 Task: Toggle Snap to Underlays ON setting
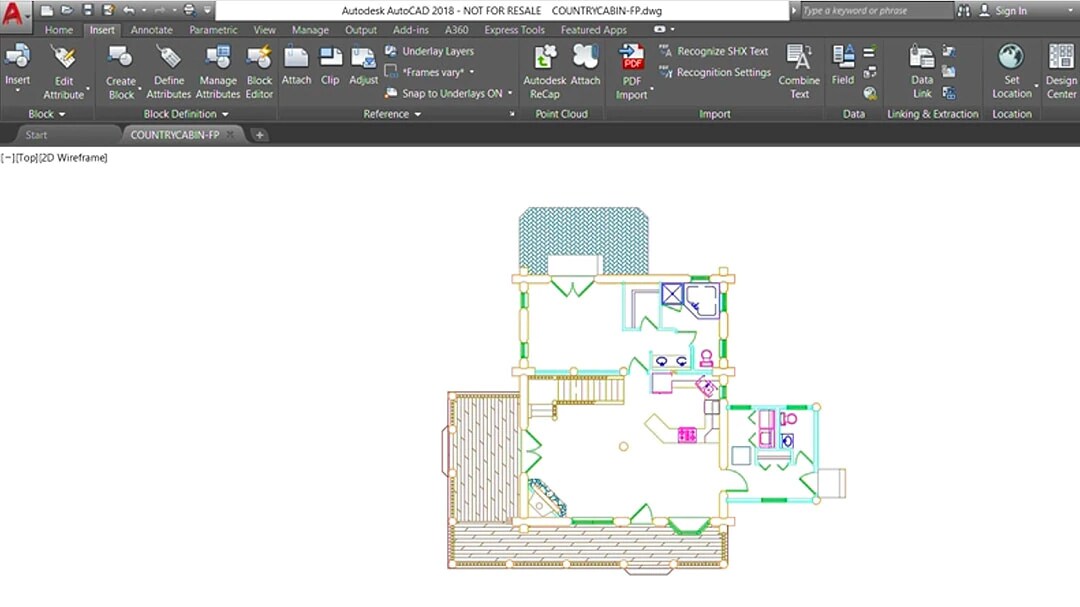pyautogui.click(x=451, y=93)
